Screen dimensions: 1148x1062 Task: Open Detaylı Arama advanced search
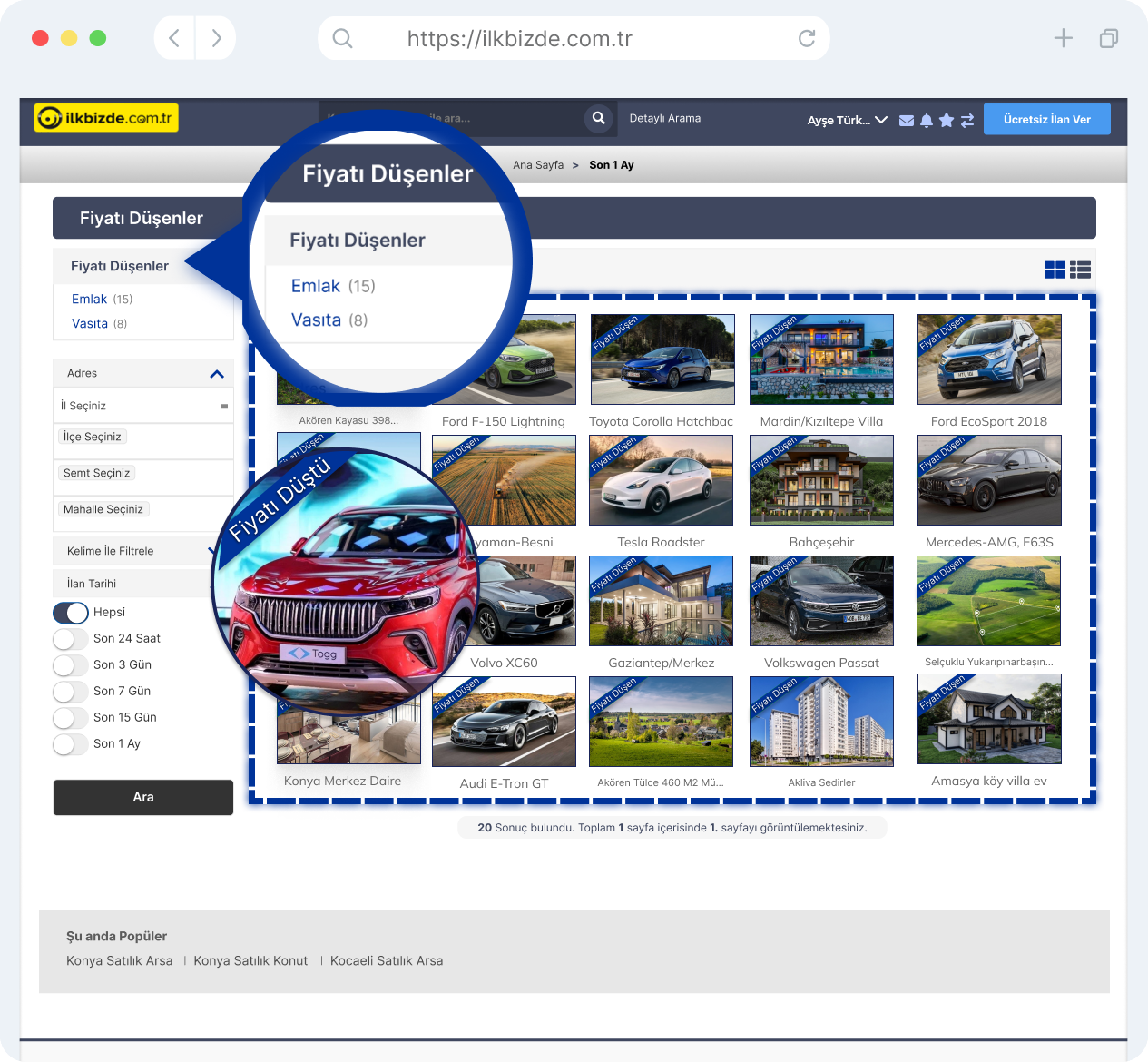(665, 118)
